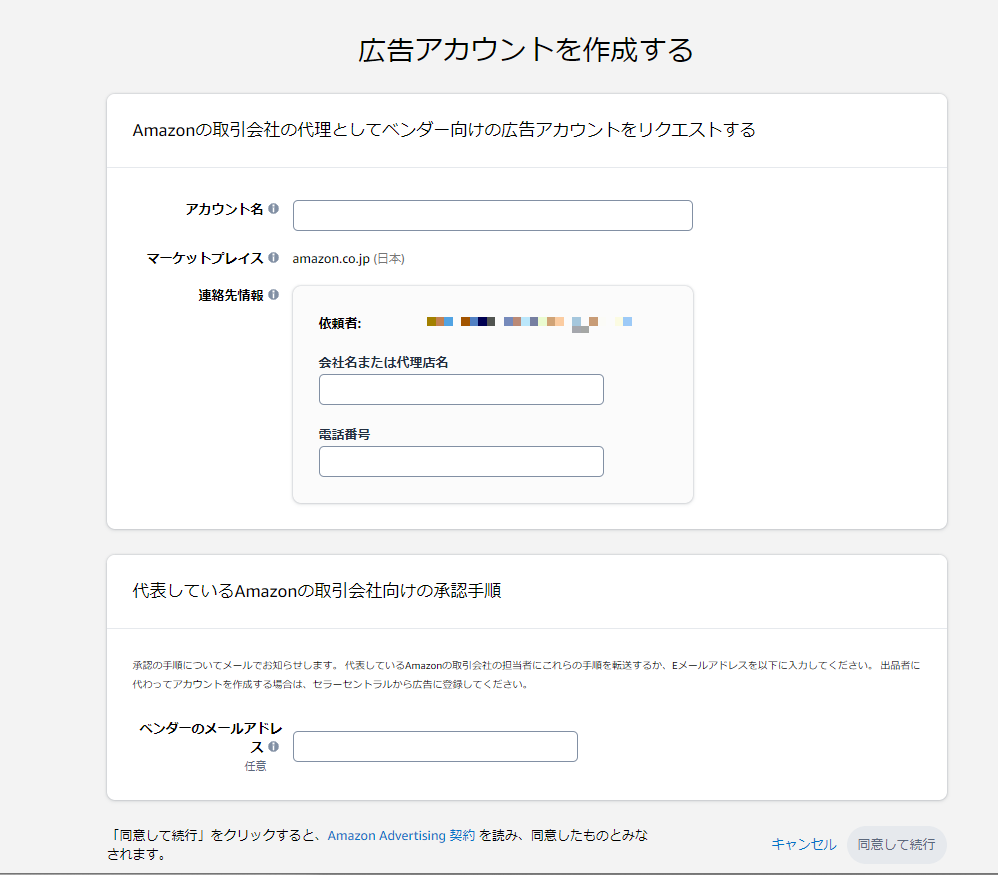Click the 依頼者 label in contact box
Screen dimensions: 998x875
tap(340, 322)
